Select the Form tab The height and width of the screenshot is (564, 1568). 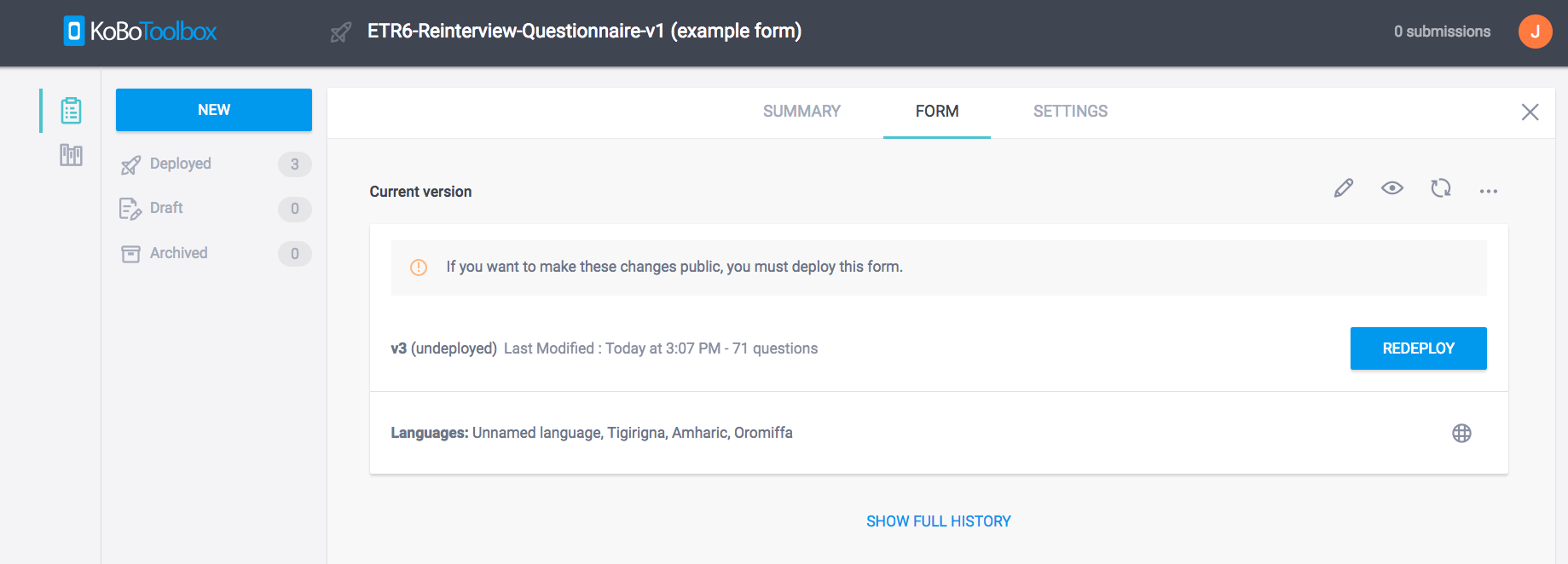pos(937,112)
